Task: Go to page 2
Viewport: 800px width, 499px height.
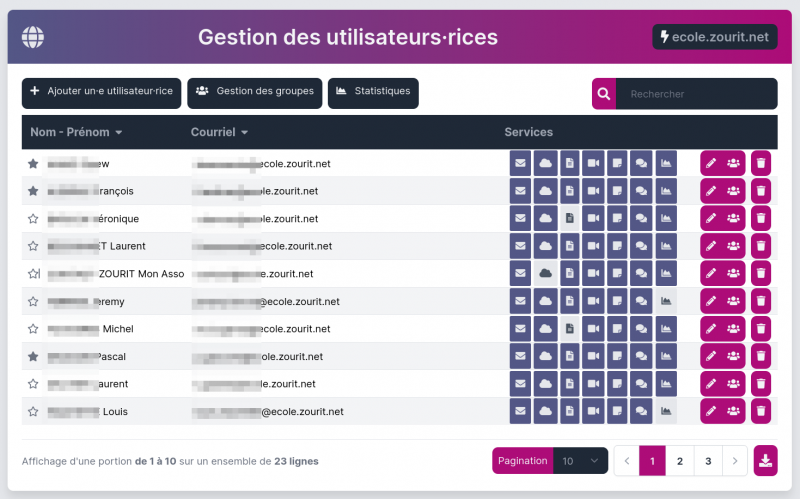Action: tap(680, 461)
